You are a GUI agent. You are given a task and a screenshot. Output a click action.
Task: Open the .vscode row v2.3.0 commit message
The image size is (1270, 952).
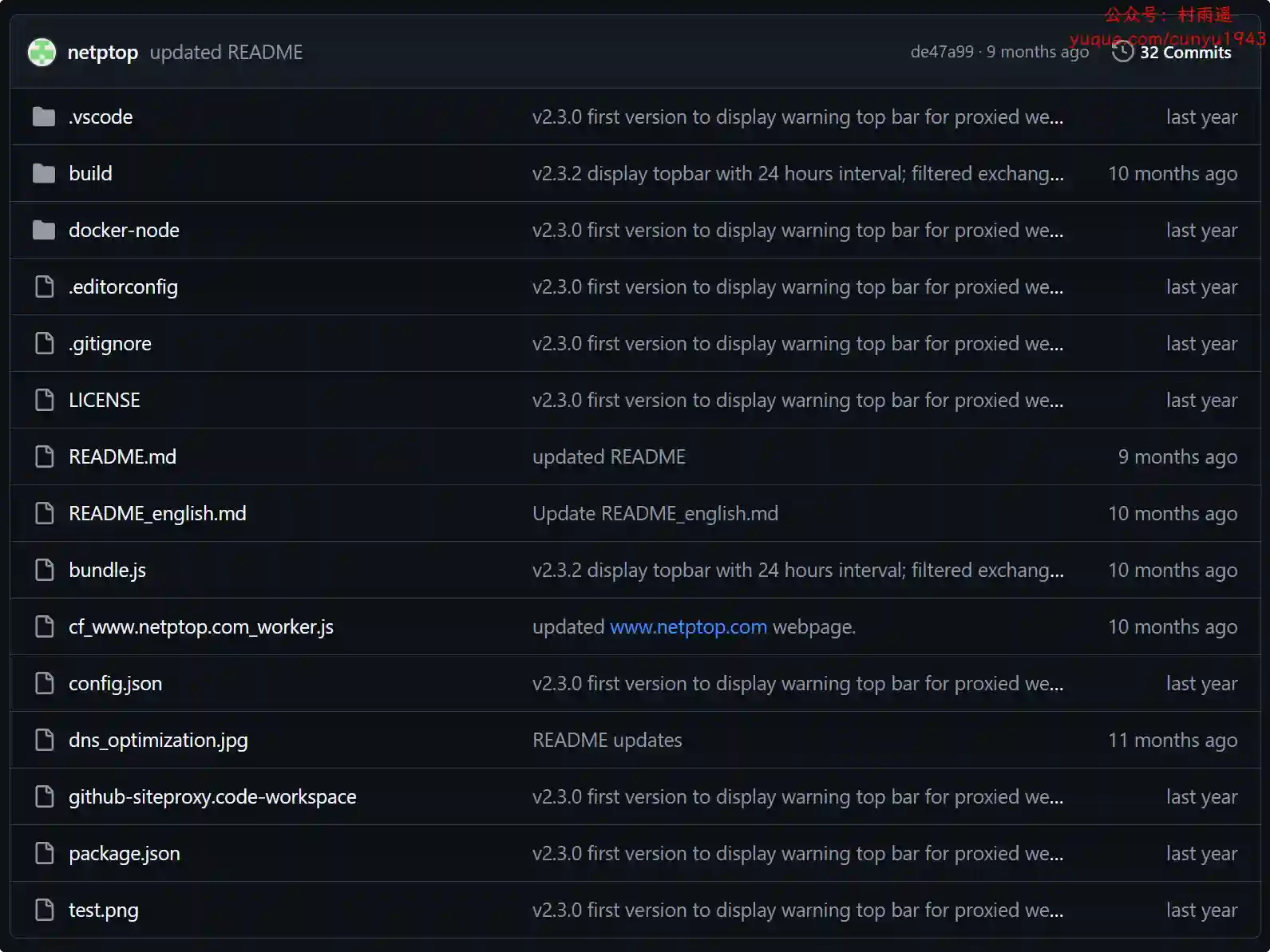tap(797, 117)
